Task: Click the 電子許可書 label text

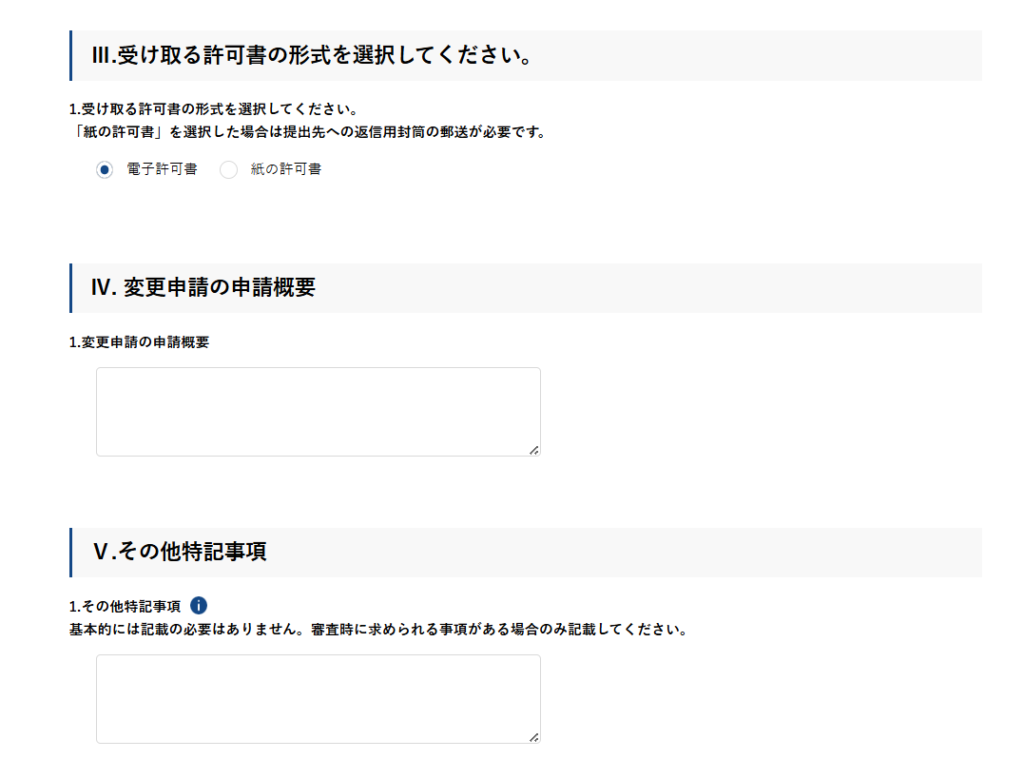Action: (162, 170)
